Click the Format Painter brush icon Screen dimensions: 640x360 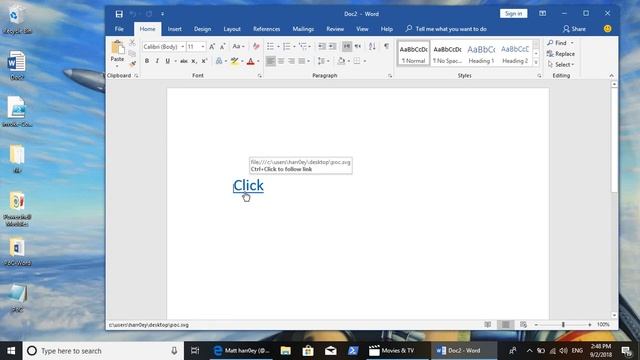tap(132, 64)
